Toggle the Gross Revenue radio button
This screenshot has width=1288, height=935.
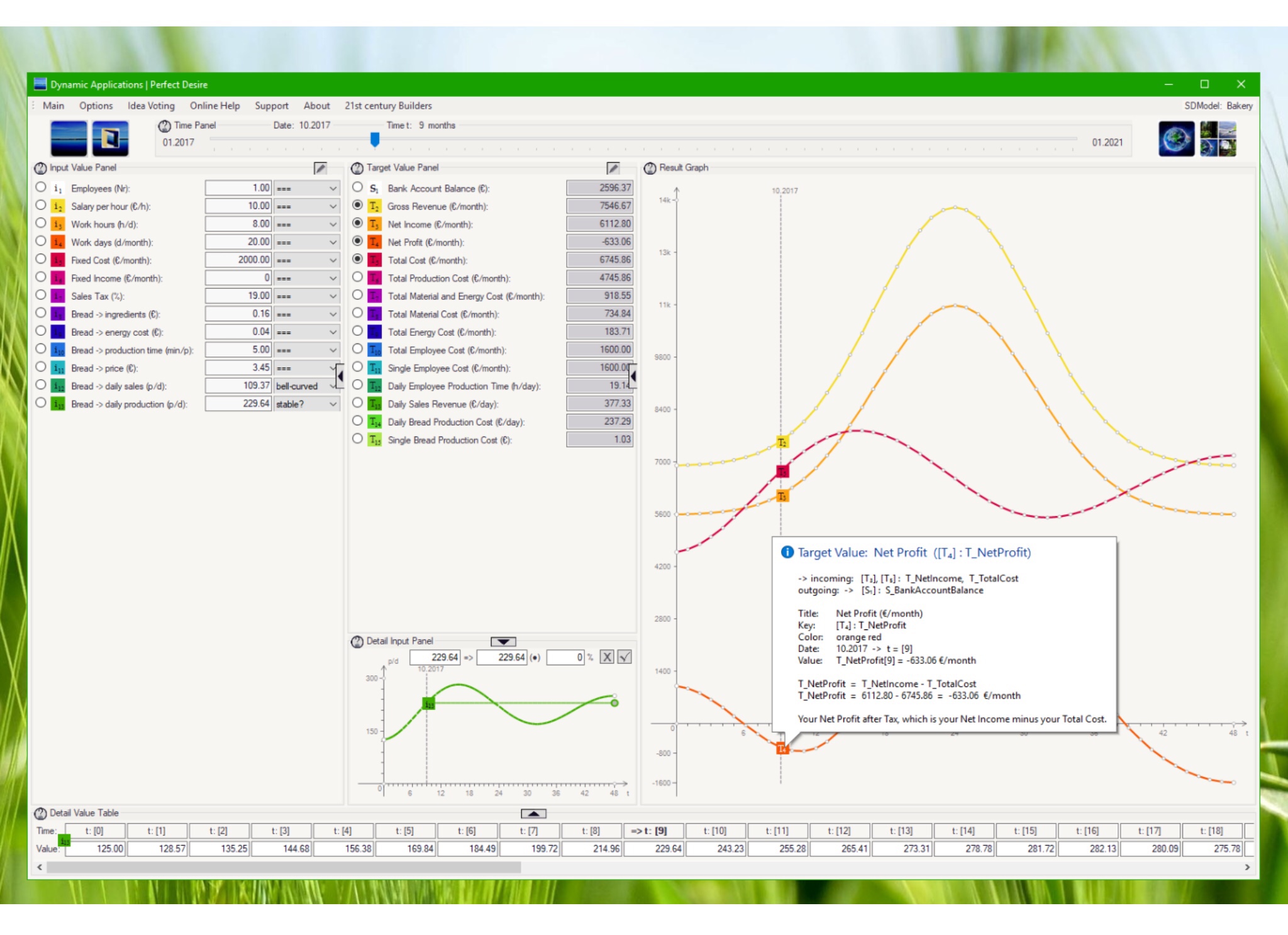357,205
